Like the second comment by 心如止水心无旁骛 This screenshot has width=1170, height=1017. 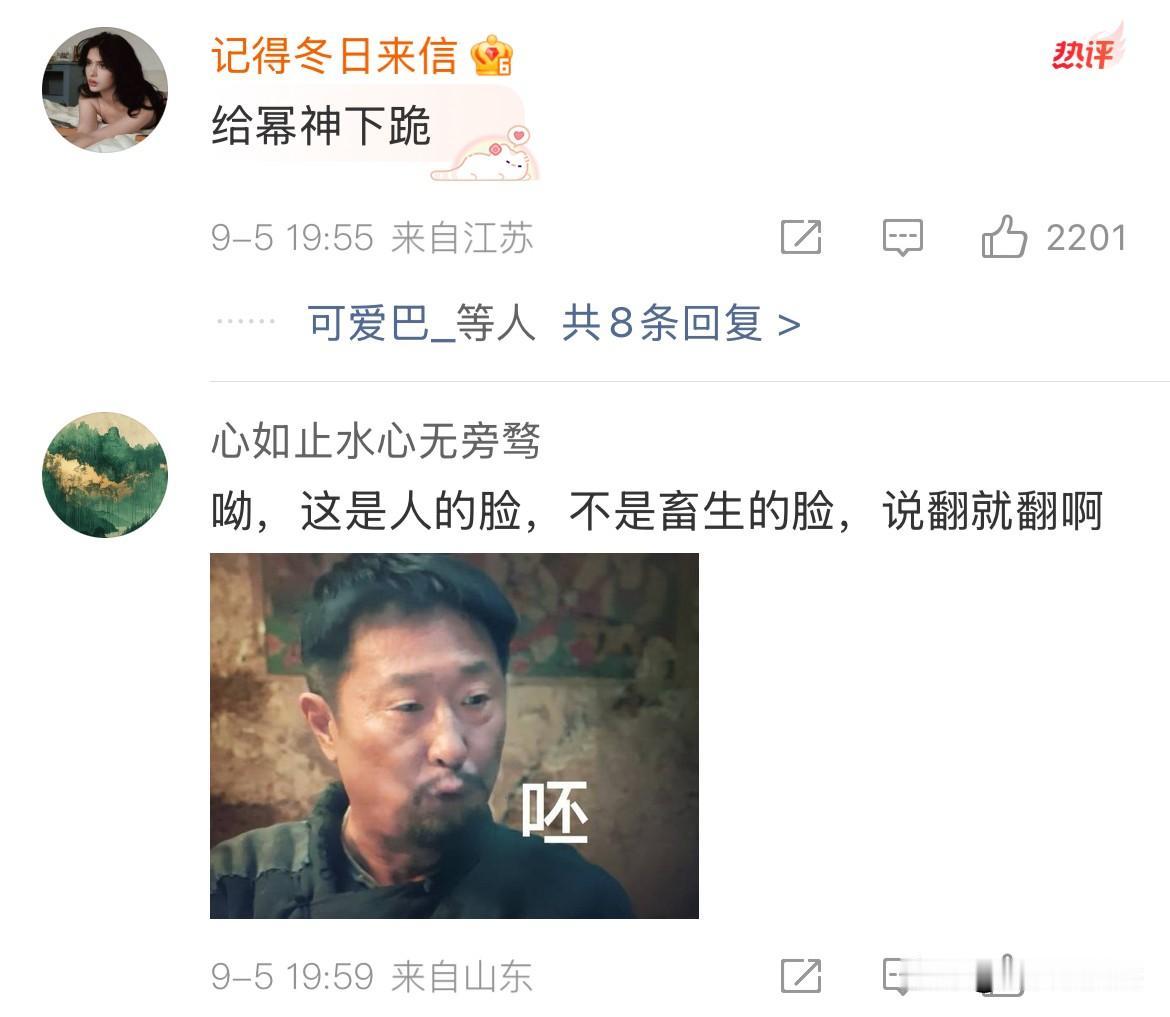1002,974
